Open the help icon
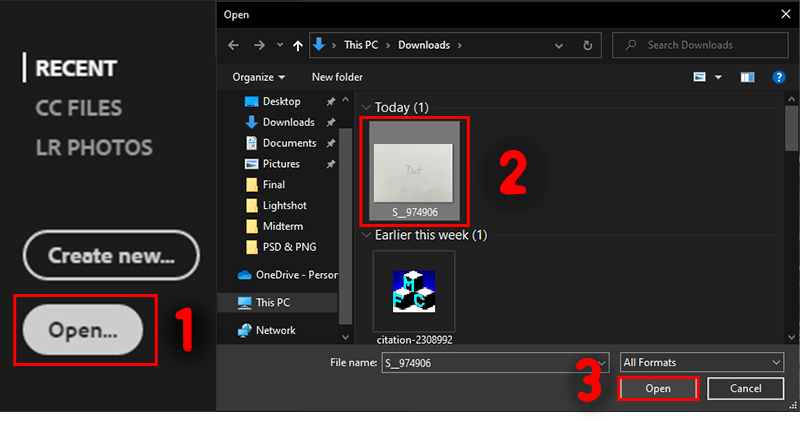 coord(779,77)
